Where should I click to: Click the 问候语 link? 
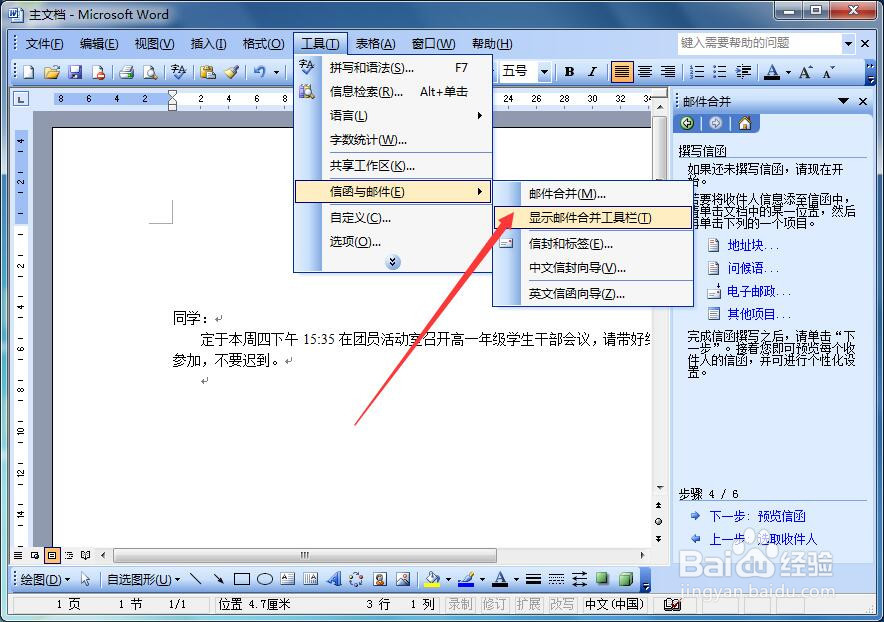click(753, 268)
